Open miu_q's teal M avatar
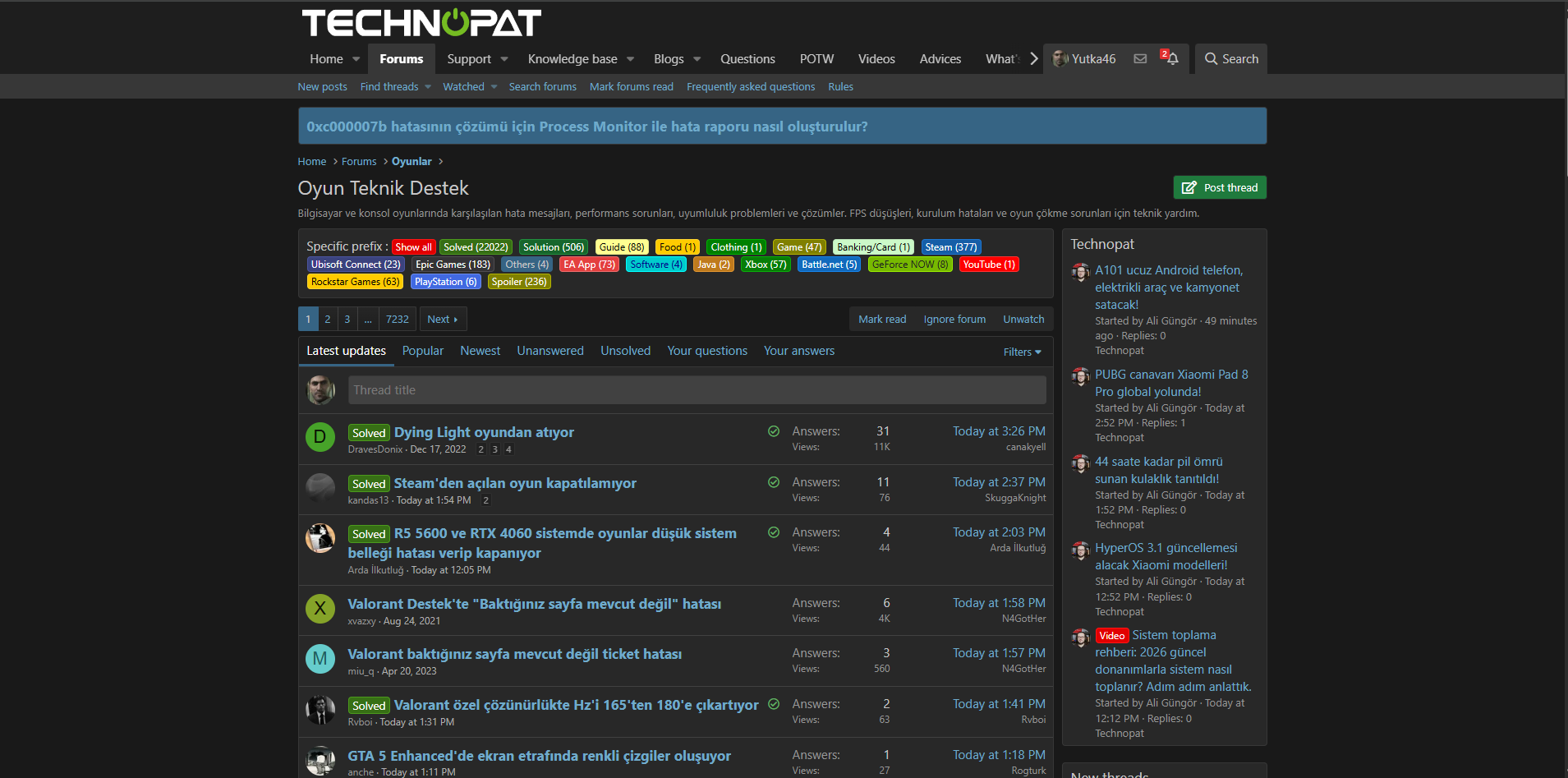Image resolution: width=1568 pixels, height=778 pixels. [320, 659]
